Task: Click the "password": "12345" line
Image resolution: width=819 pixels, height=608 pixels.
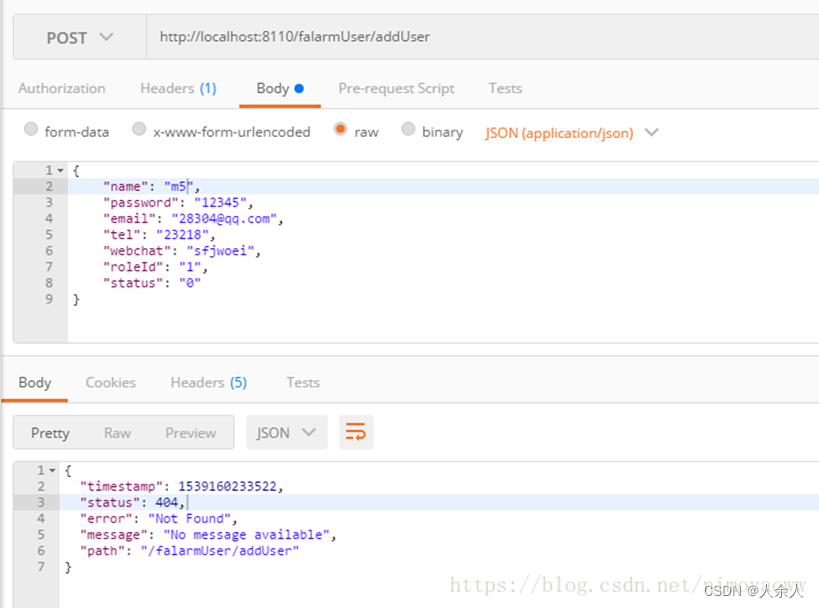Action: [x=178, y=203]
